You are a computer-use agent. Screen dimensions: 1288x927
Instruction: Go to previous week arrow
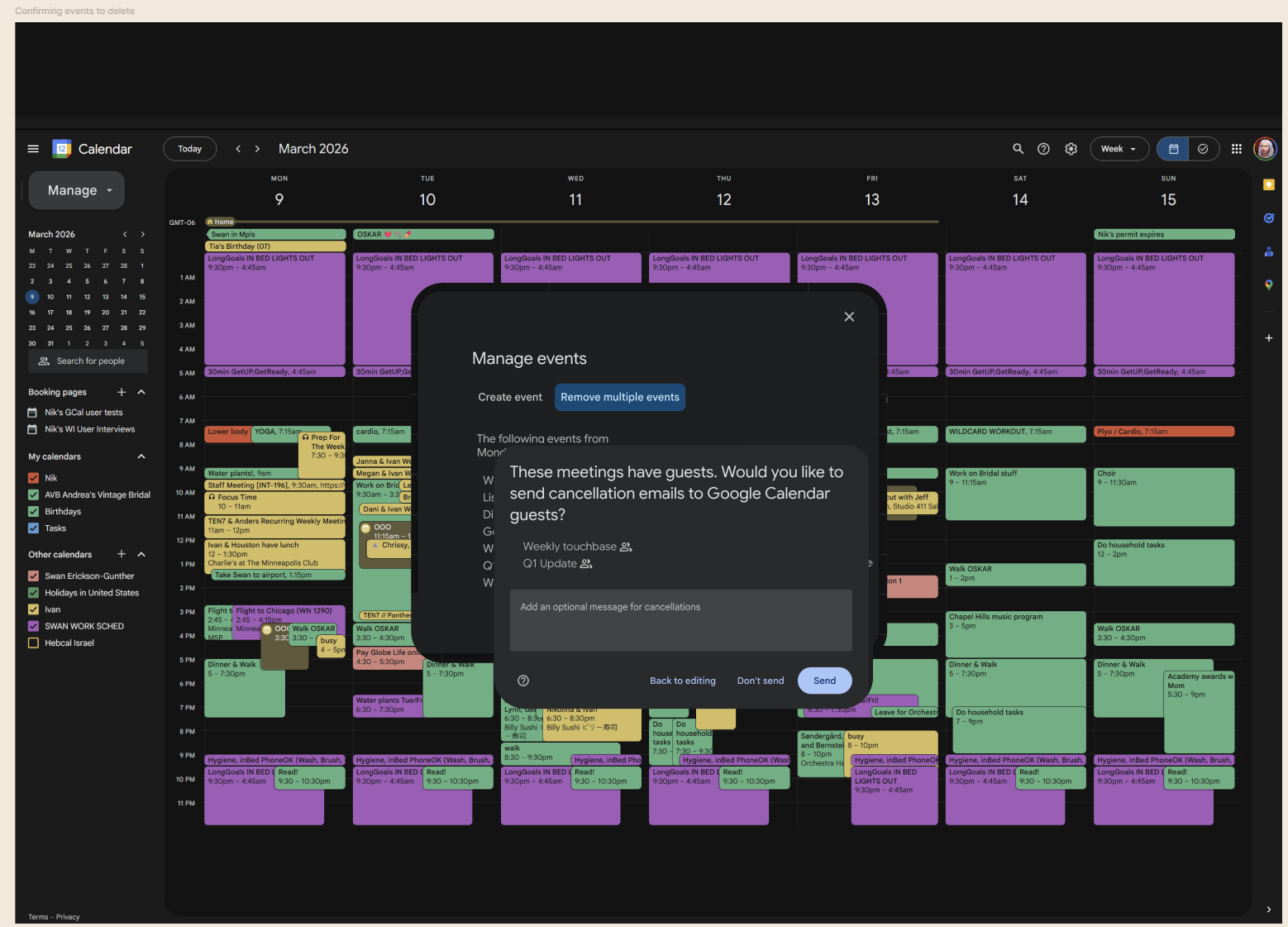(238, 149)
